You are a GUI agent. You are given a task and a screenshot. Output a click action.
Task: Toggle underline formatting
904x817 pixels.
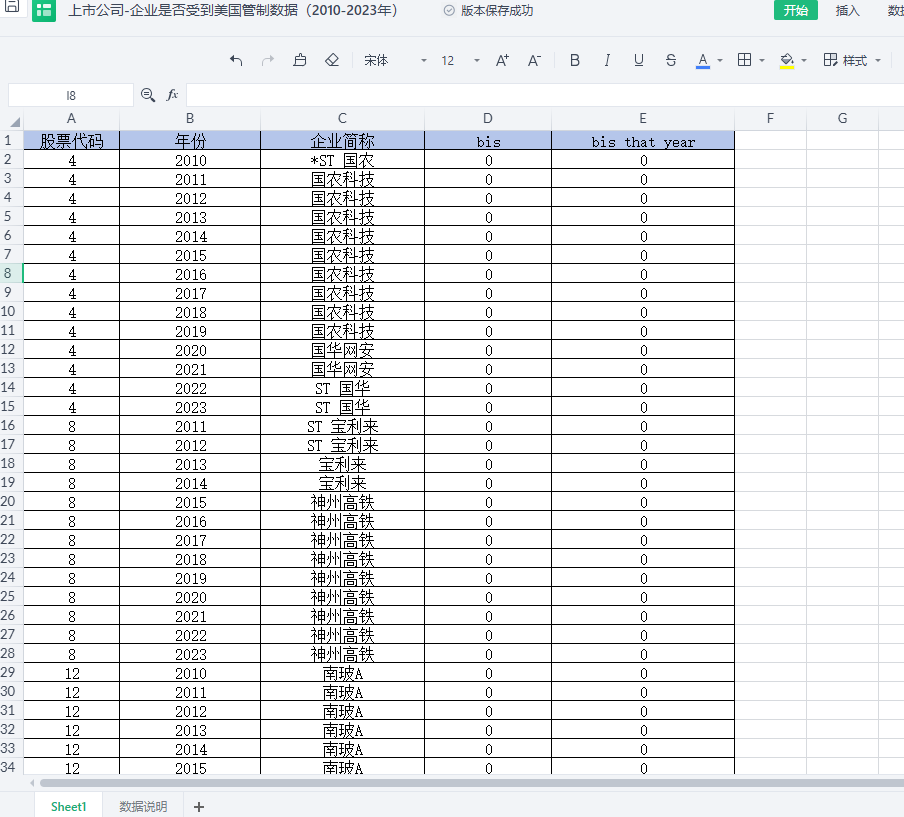click(639, 60)
